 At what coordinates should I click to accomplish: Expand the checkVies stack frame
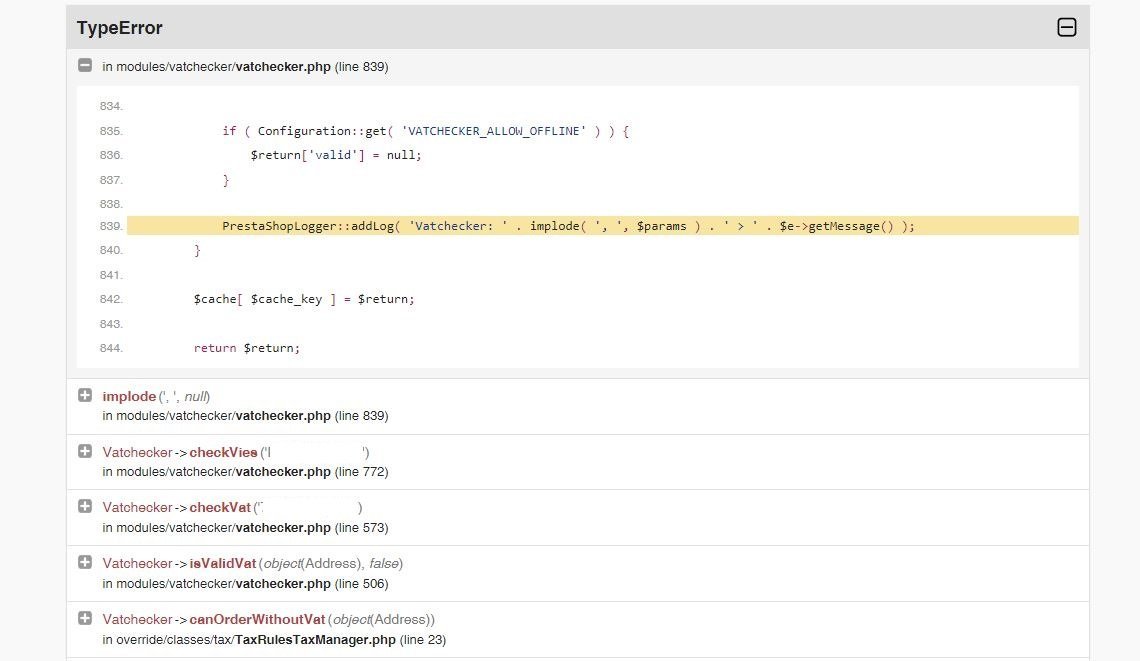click(85, 452)
